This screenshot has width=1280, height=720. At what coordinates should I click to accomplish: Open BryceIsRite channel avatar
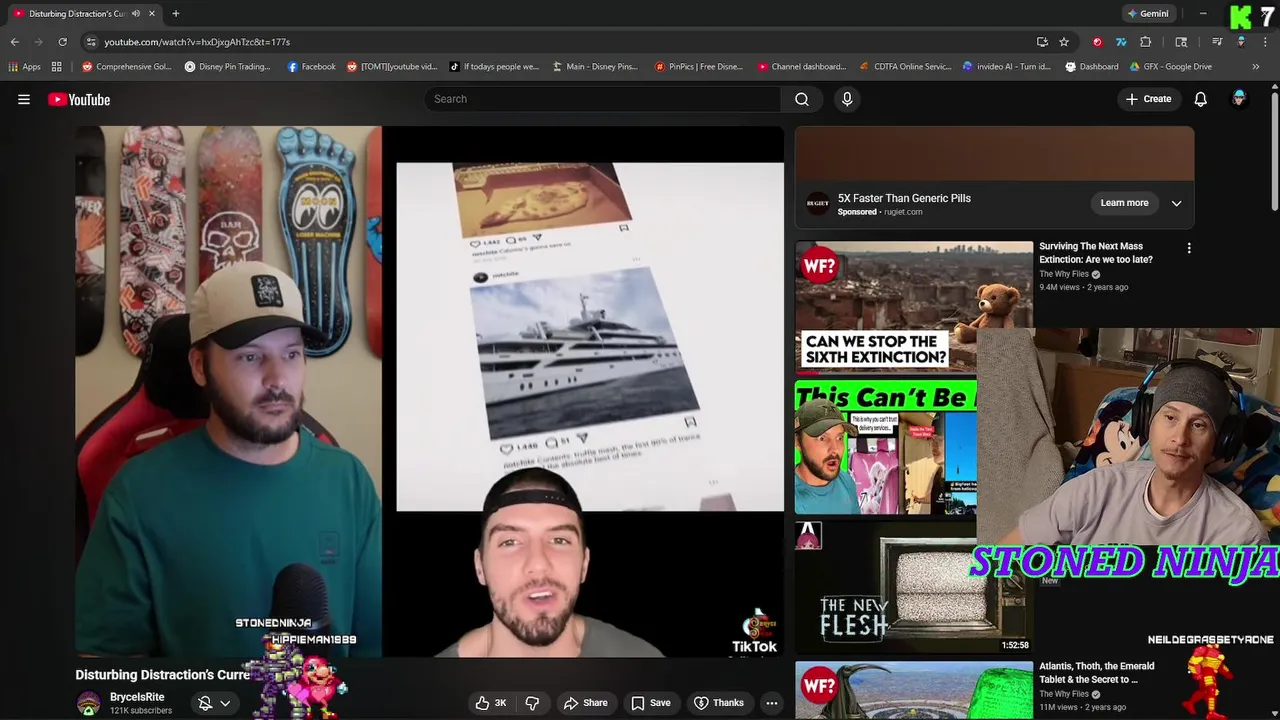click(x=89, y=703)
